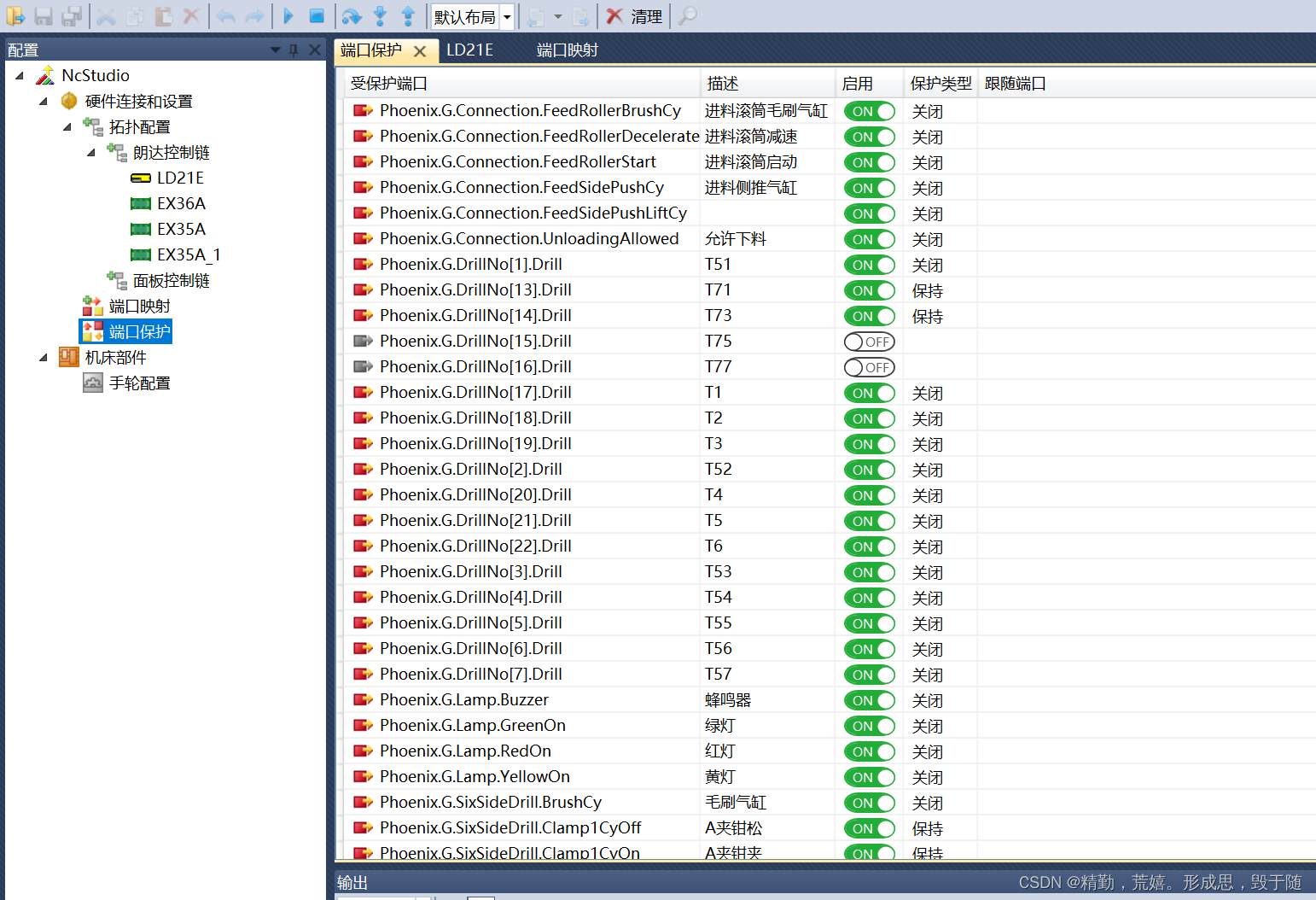
Task: Sort by 描述 column header
Action: click(767, 83)
